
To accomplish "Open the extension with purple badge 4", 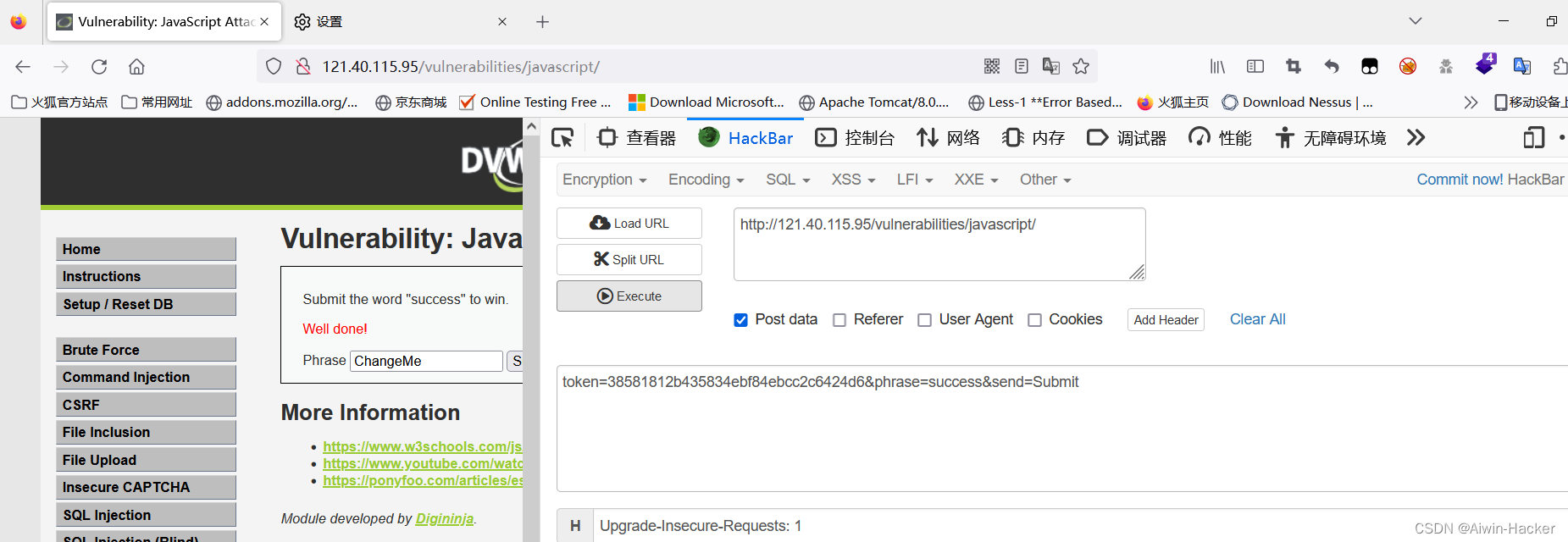I will [x=1485, y=64].
